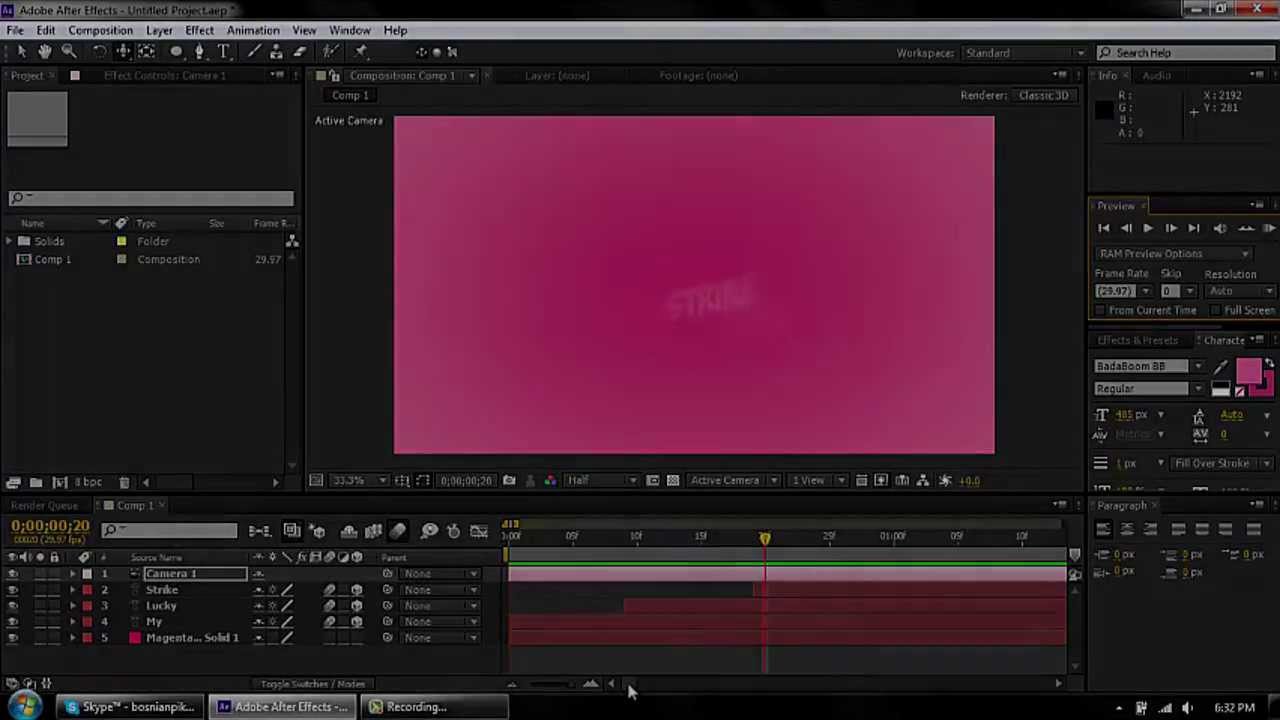Toggle the Camera 1 layer visibility eye
This screenshot has width=1280, height=720.
[13, 574]
